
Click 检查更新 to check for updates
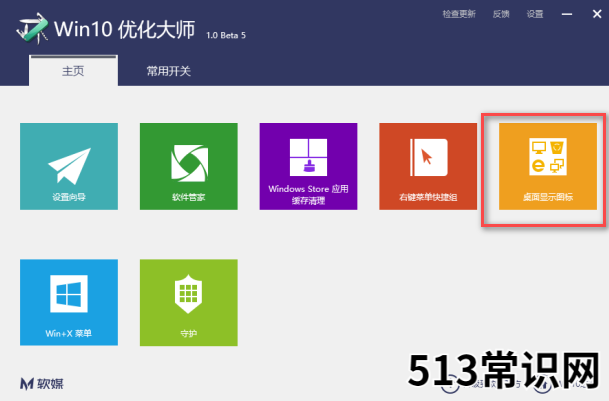click(x=459, y=14)
